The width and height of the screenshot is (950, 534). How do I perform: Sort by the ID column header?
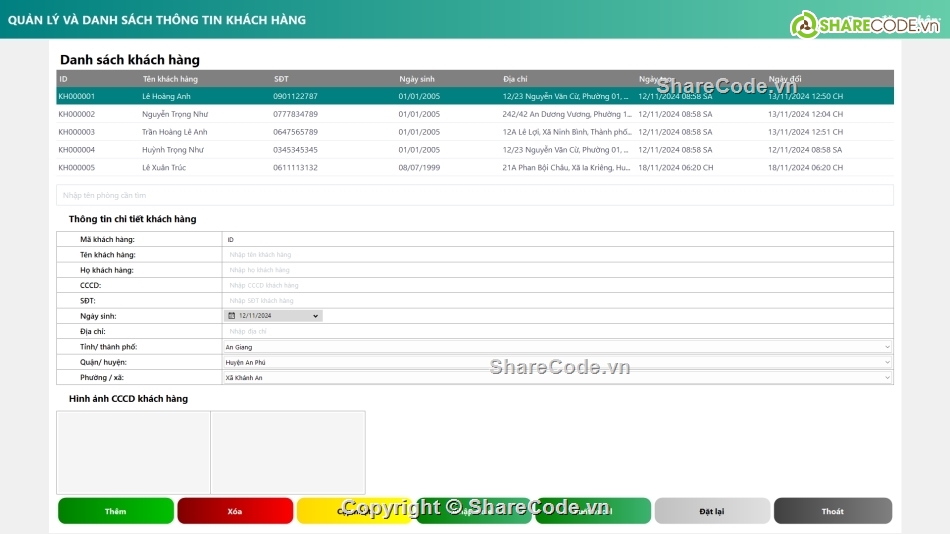64,79
